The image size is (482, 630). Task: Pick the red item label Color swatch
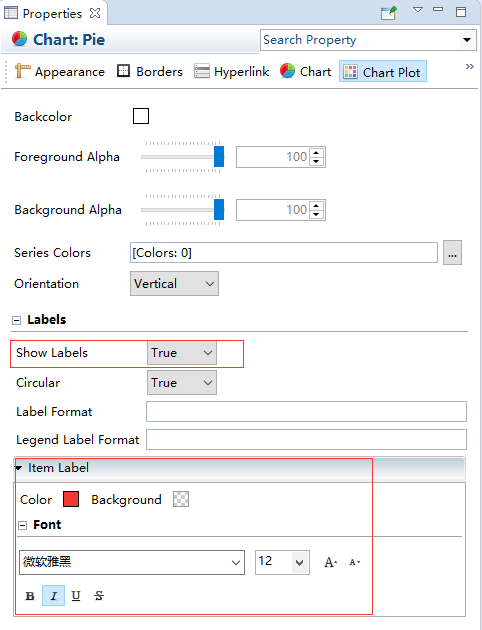tap(71, 499)
